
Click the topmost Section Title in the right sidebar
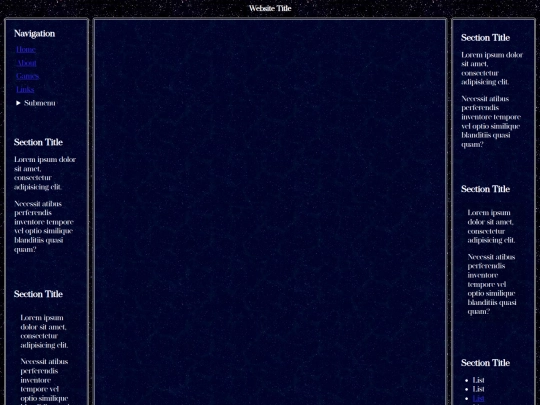[485, 38]
